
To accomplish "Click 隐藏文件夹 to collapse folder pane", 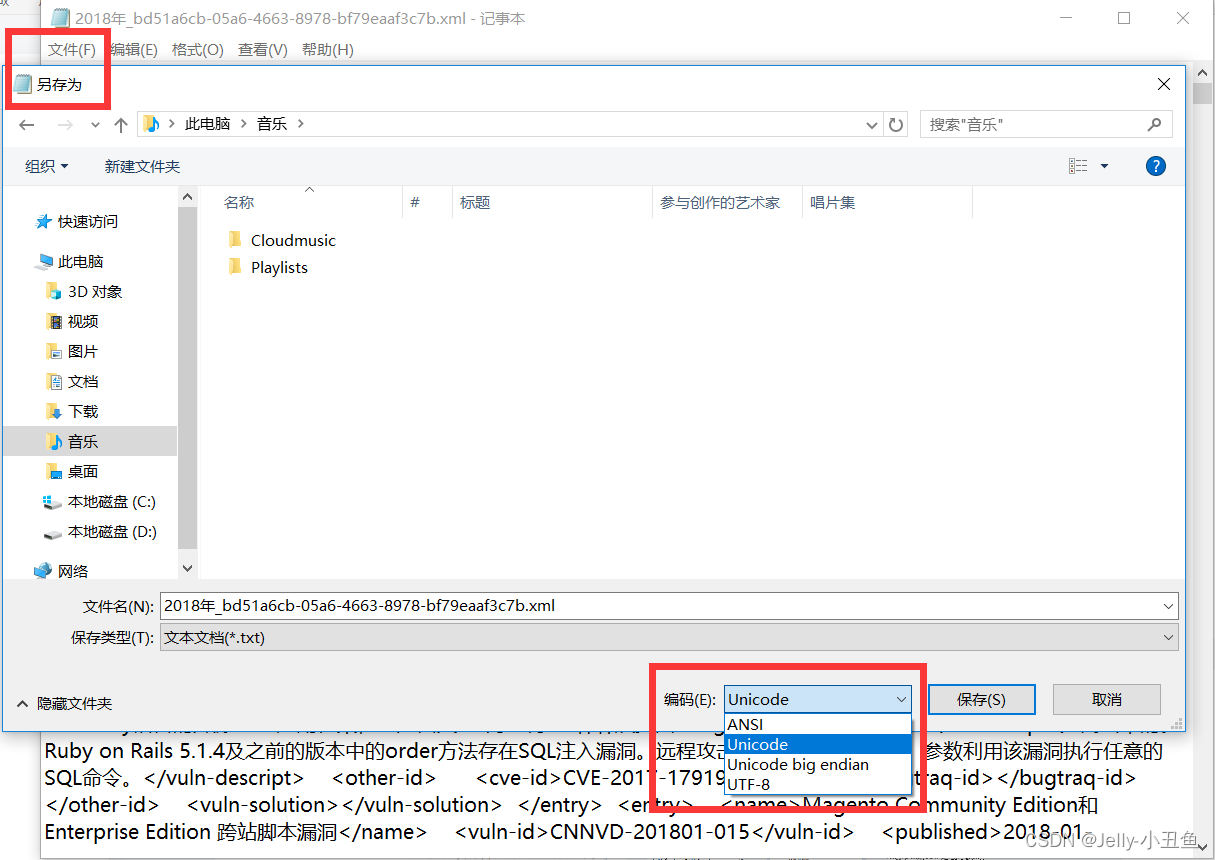I will point(63,703).
